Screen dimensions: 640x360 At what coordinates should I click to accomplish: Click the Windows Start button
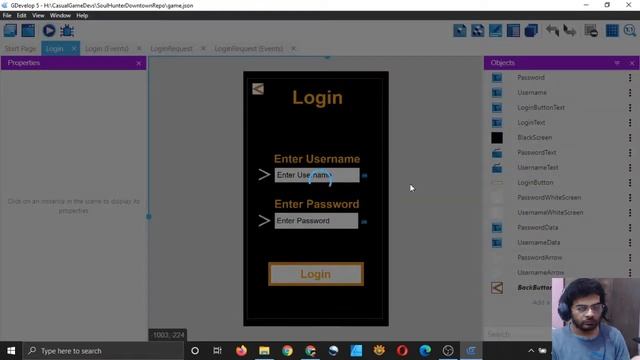pyautogui.click(x=11, y=351)
